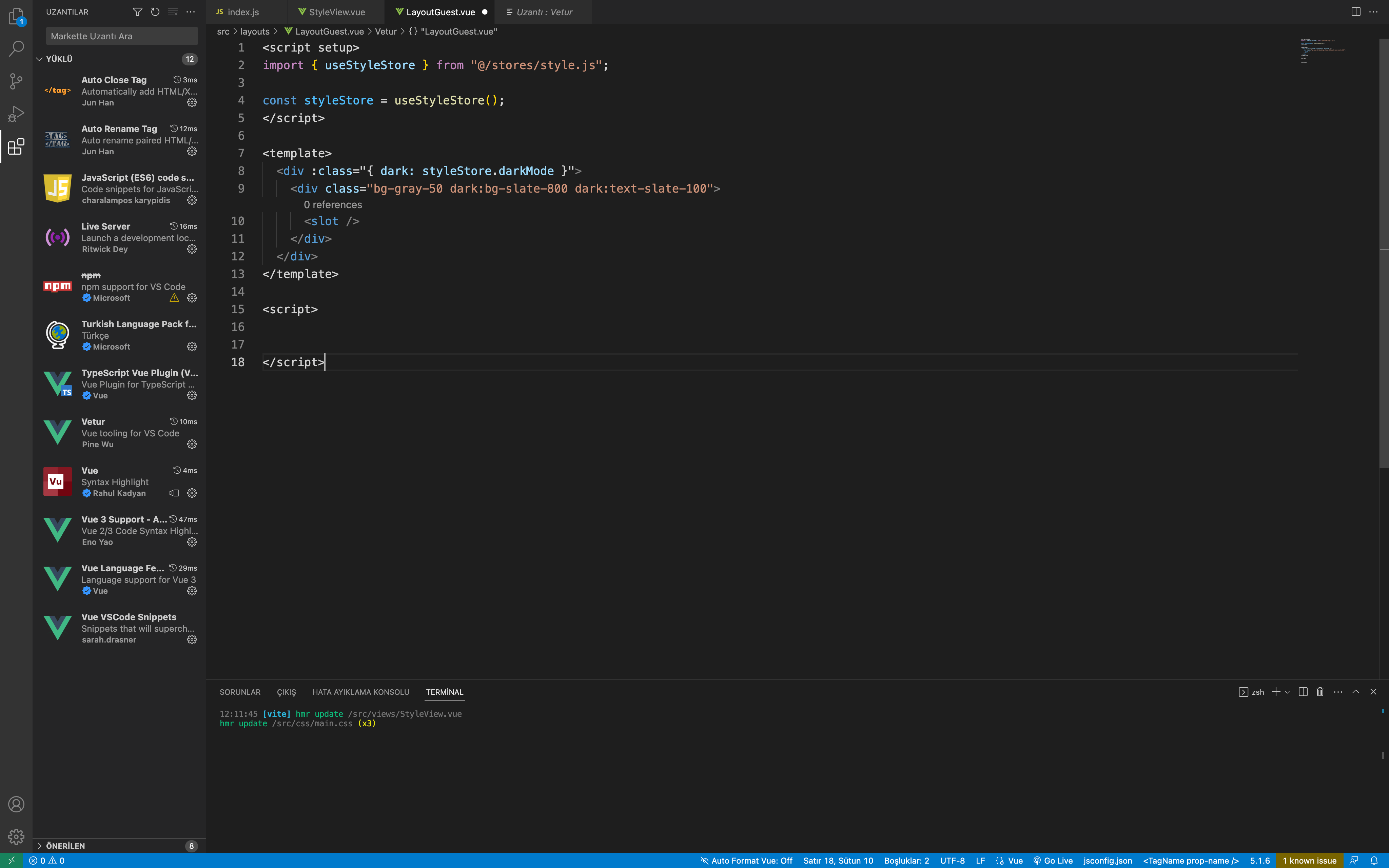This screenshot has width=1389, height=868.
Task: Maximize the panel with chevron toggle
Action: tap(1355, 692)
